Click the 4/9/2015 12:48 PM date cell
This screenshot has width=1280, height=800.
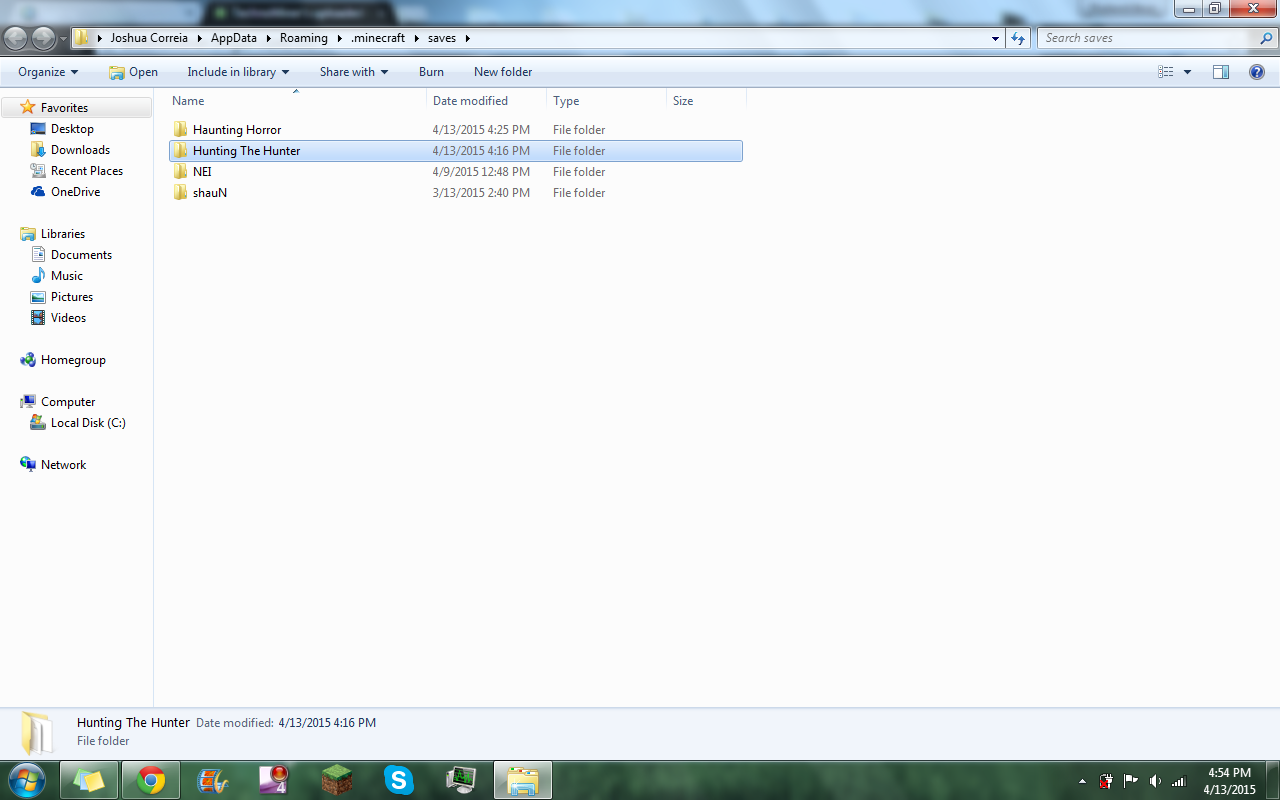click(x=482, y=172)
